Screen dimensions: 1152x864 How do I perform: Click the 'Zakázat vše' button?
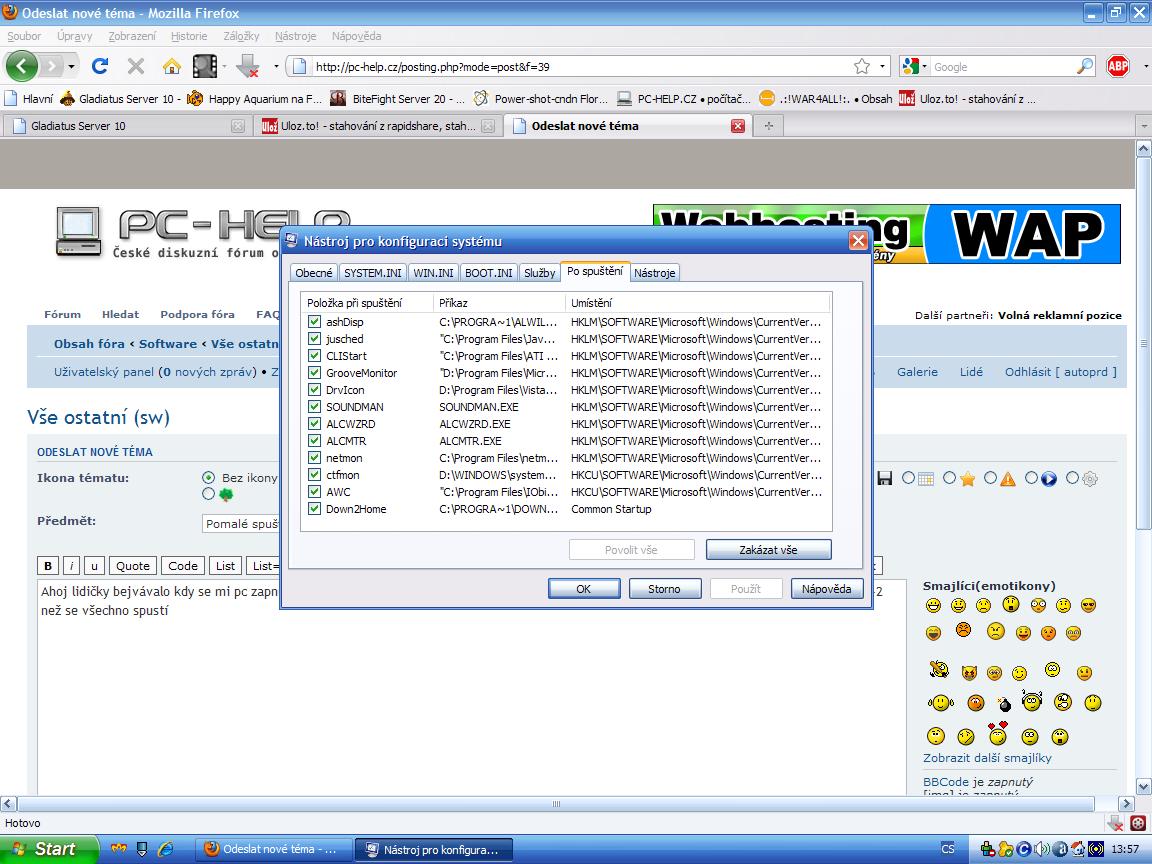[x=768, y=550]
